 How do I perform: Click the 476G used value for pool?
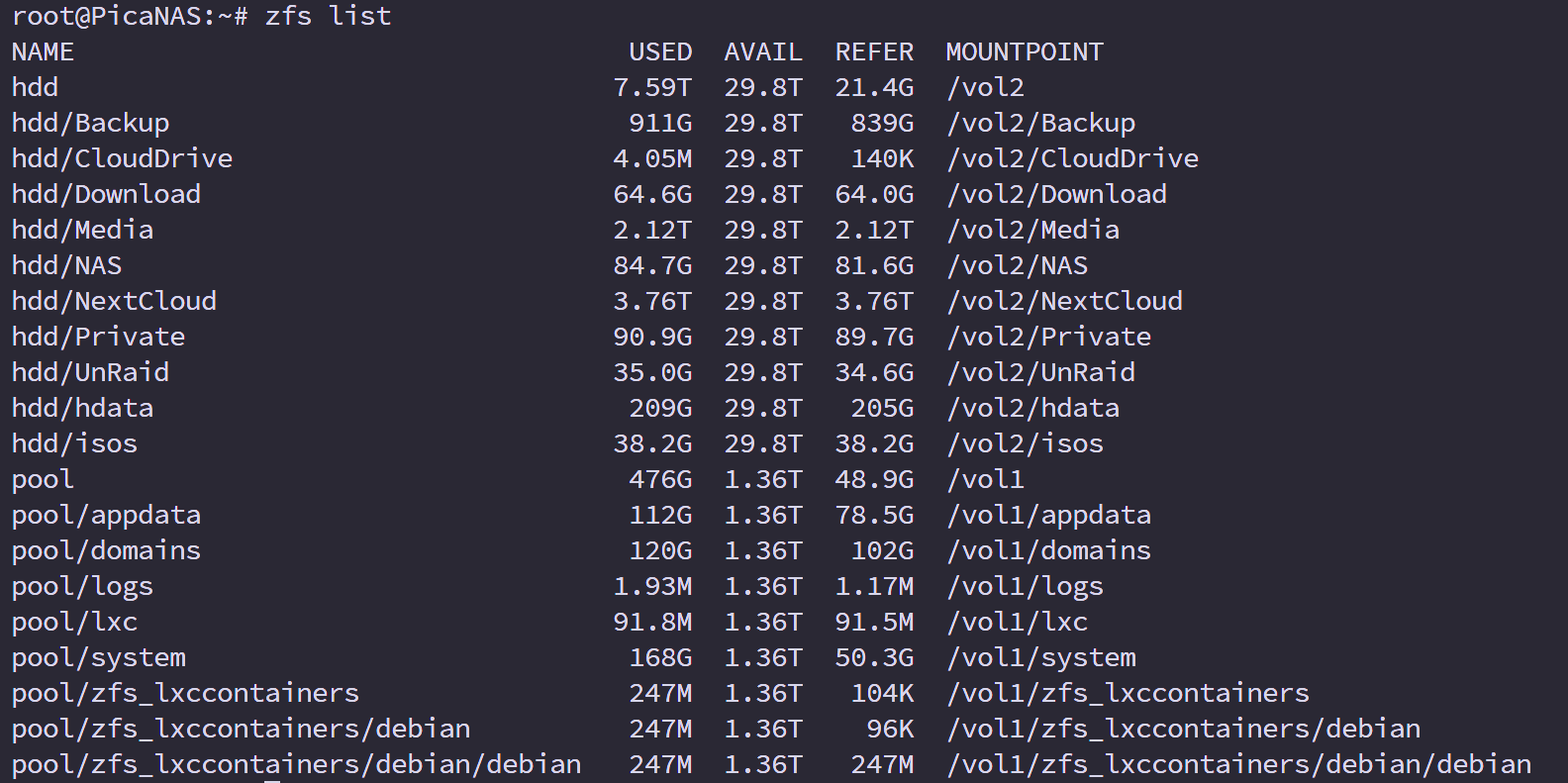pos(660,479)
